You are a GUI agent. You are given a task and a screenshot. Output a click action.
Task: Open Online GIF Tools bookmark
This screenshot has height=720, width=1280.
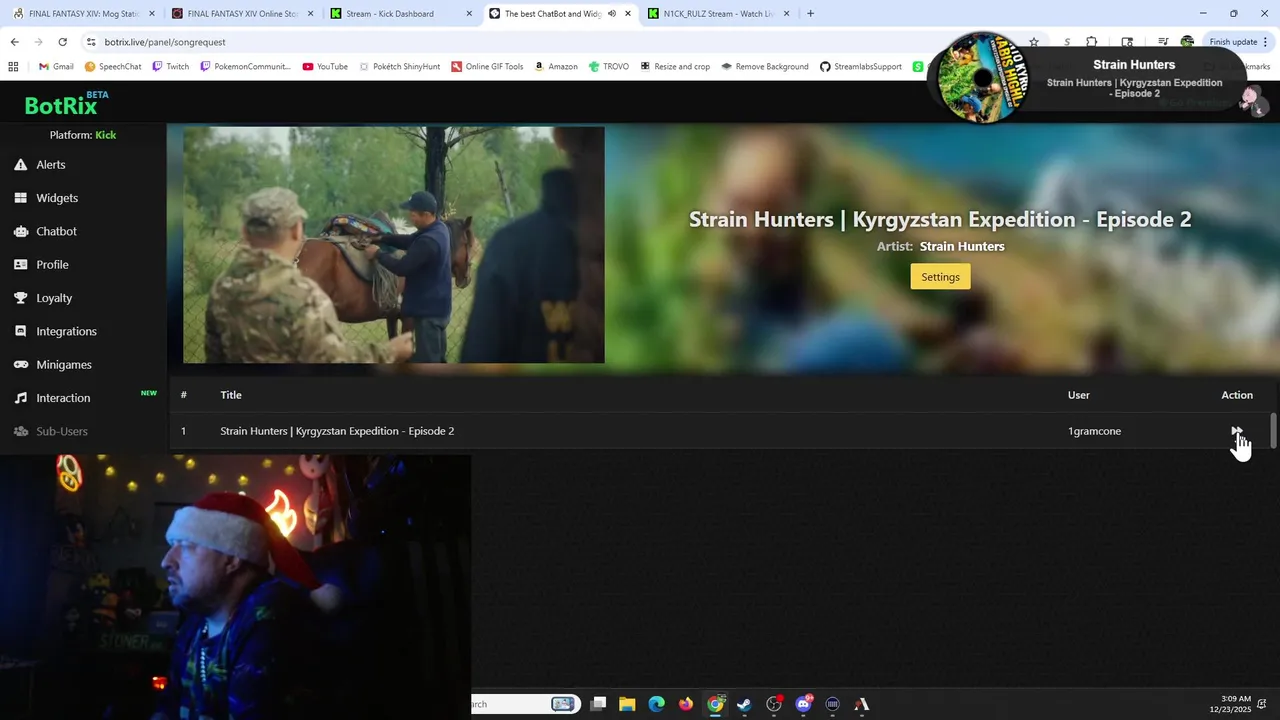(x=487, y=67)
